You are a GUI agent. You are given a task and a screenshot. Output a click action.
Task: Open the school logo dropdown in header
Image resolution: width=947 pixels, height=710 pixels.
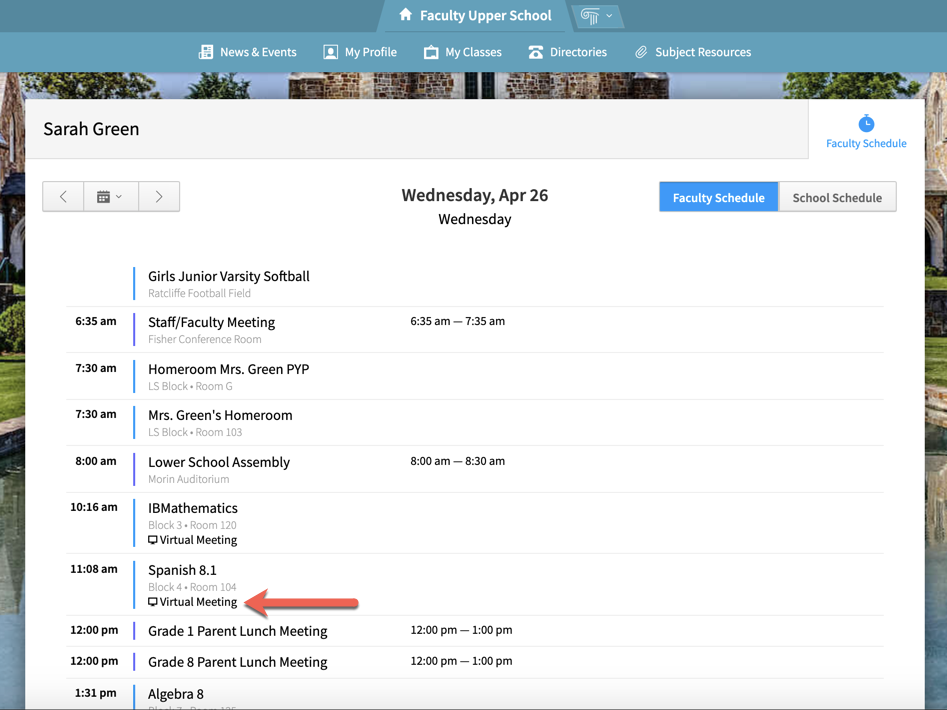(x=597, y=16)
